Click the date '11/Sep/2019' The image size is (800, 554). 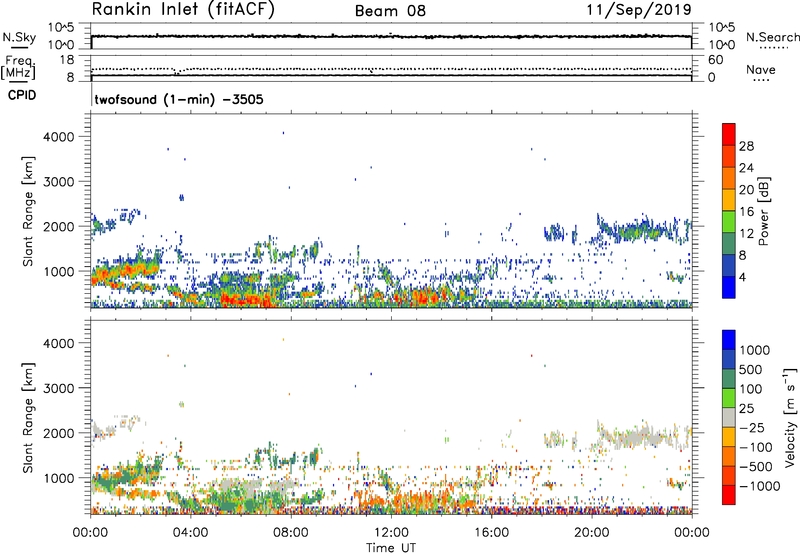tap(639, 10)
